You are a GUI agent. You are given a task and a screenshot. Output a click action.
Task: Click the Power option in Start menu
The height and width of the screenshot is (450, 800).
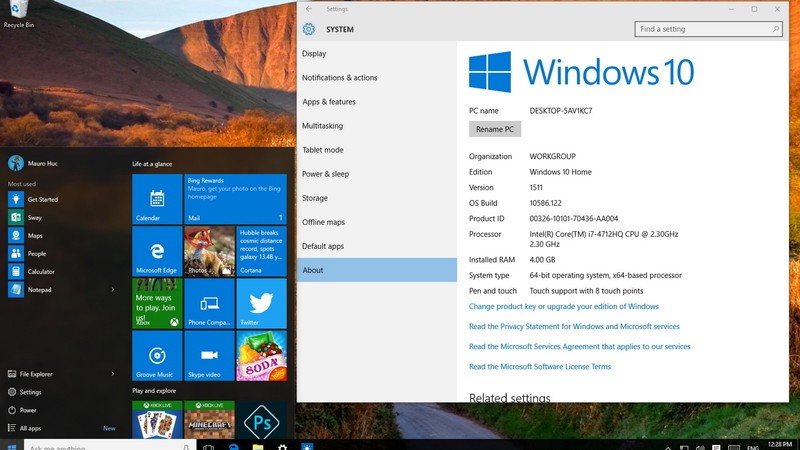22,410
